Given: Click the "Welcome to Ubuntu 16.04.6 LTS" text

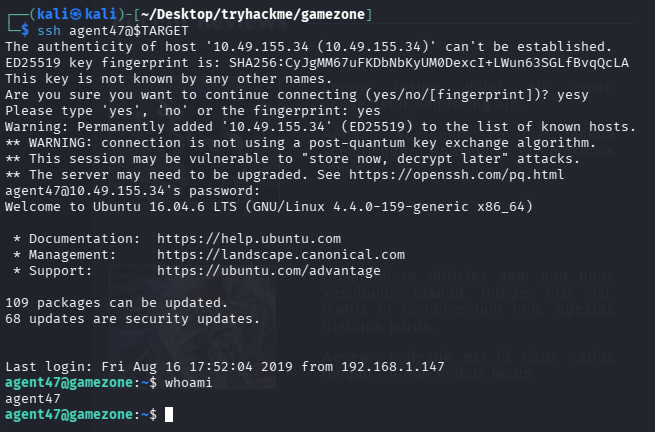Looking at the screenshot, I should click(120, 206).
